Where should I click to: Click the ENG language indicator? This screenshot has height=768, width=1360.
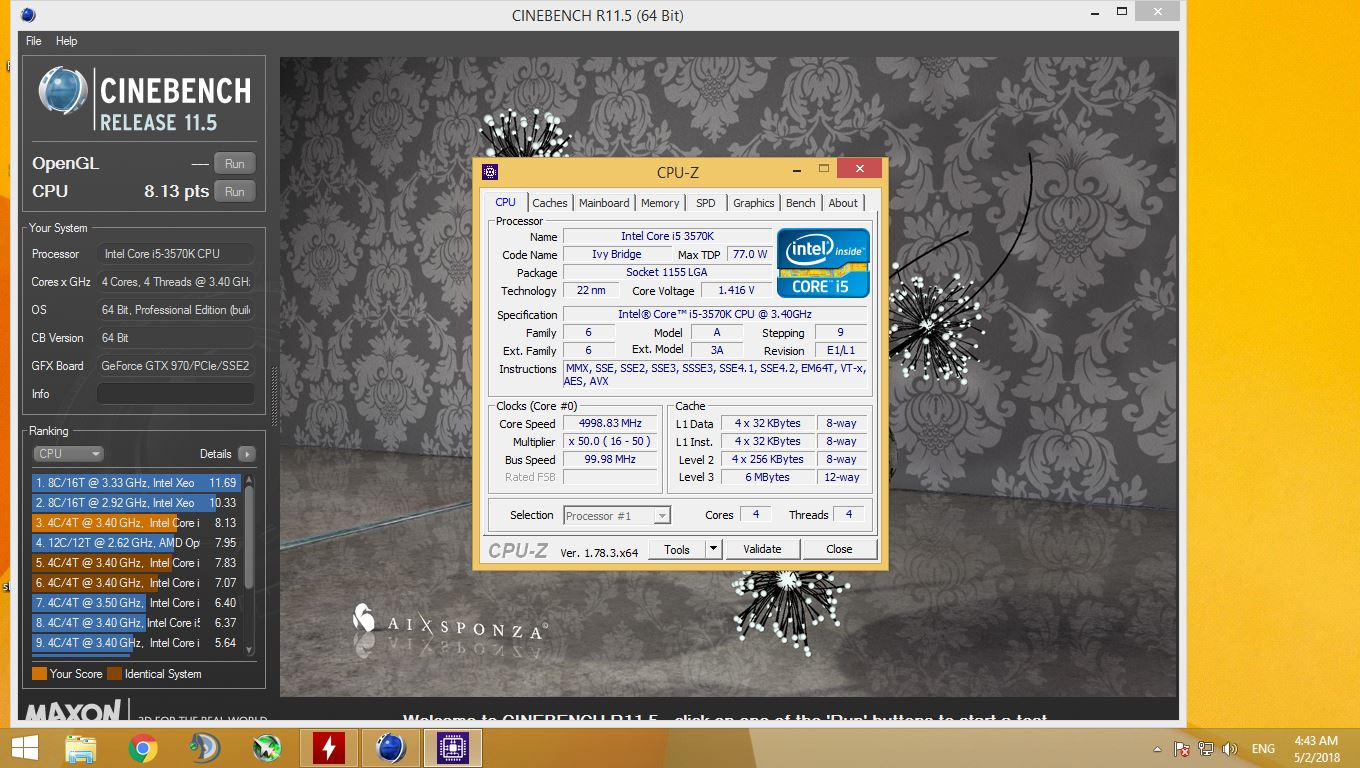(1263, 748)
